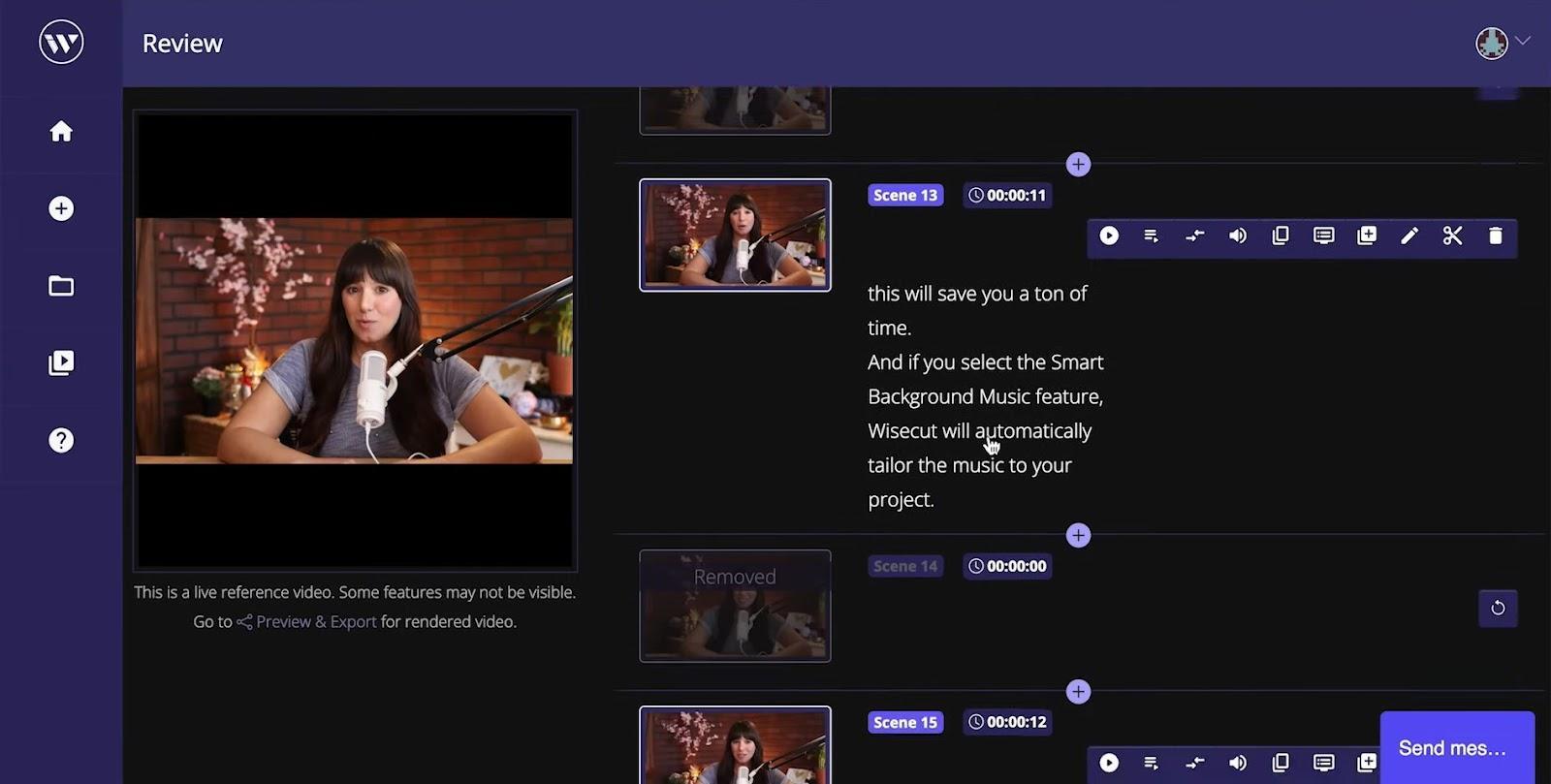Select the Scene 15 thumbnail
Image resolution: width=1551 pixels, height=784 pixels.
click(735, 745)
